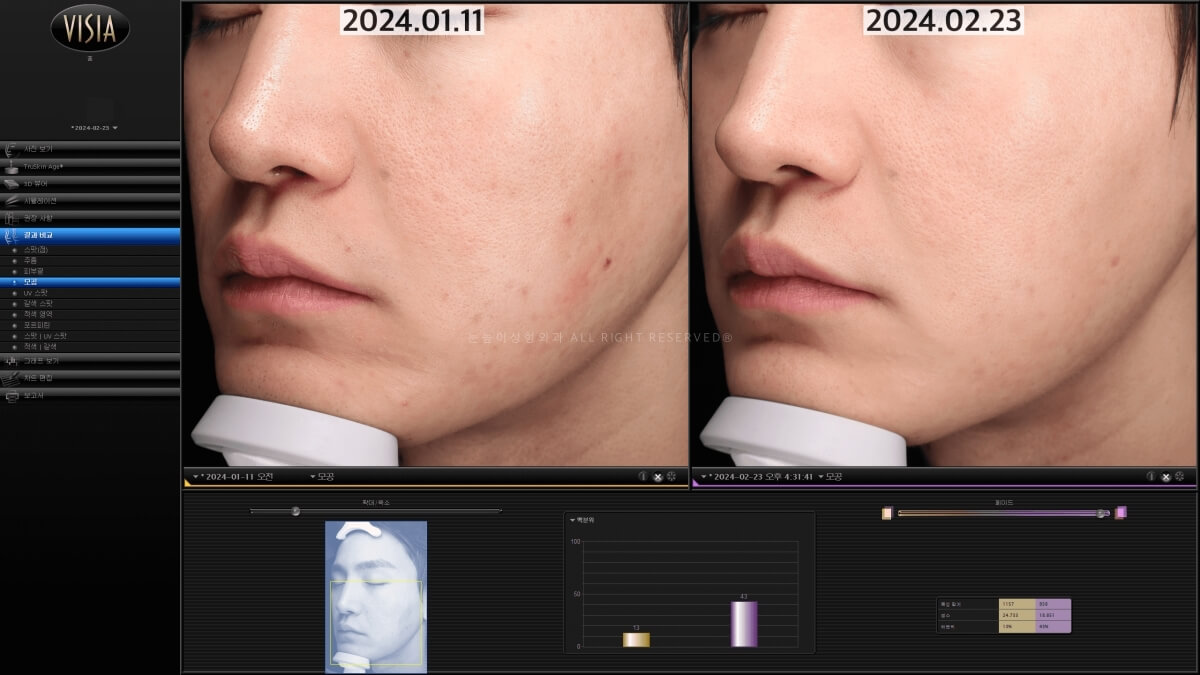The width and height of the screenshot is (1200, 675).
Task: Open the 2024-02-23 오후 4:31:41 dropdown
Action: pos(756,477)
